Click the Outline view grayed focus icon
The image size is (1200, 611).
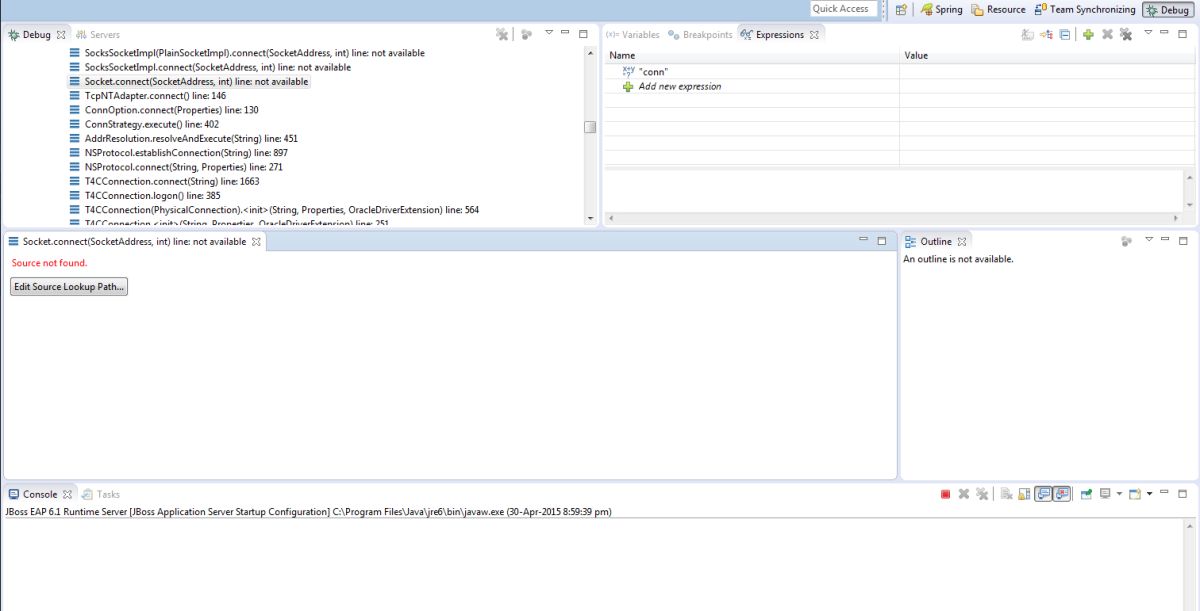1127,241
